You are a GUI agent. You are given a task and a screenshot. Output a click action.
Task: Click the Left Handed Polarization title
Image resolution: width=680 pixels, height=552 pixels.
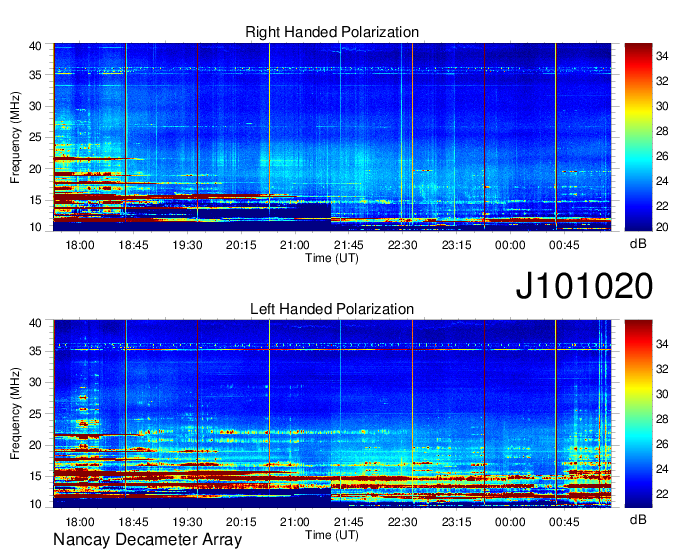332,309
